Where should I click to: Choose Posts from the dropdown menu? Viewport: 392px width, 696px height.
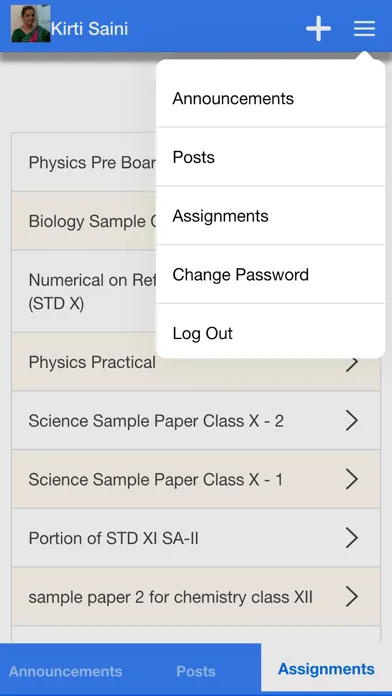(270, 157)
